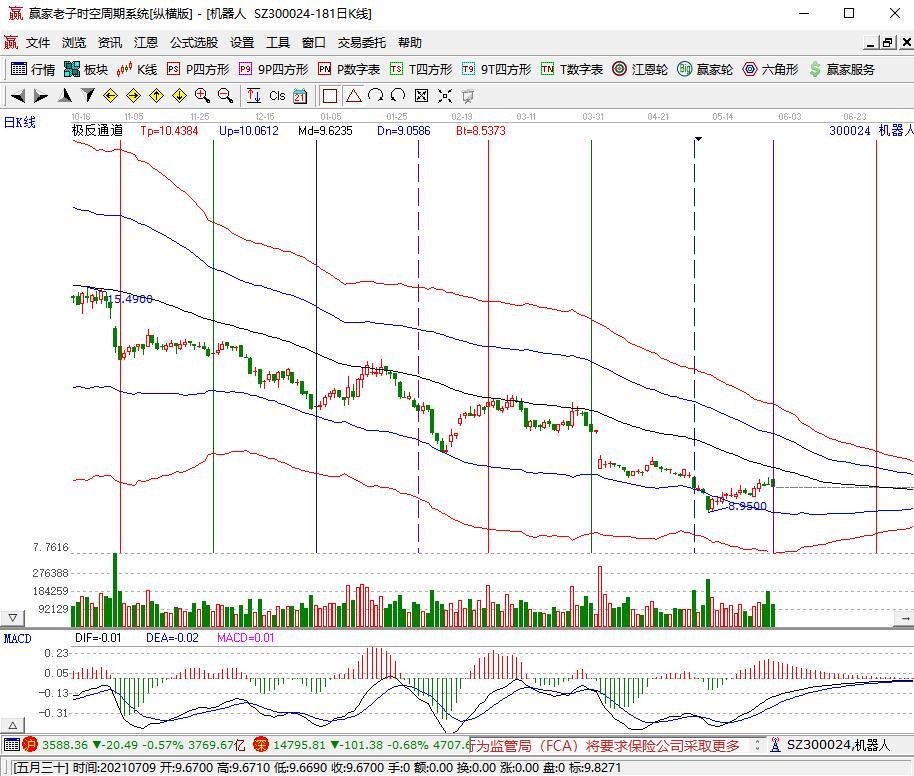Click the collapse arrows icon
This screenshot has height=776, width=914.
point(445,96)
